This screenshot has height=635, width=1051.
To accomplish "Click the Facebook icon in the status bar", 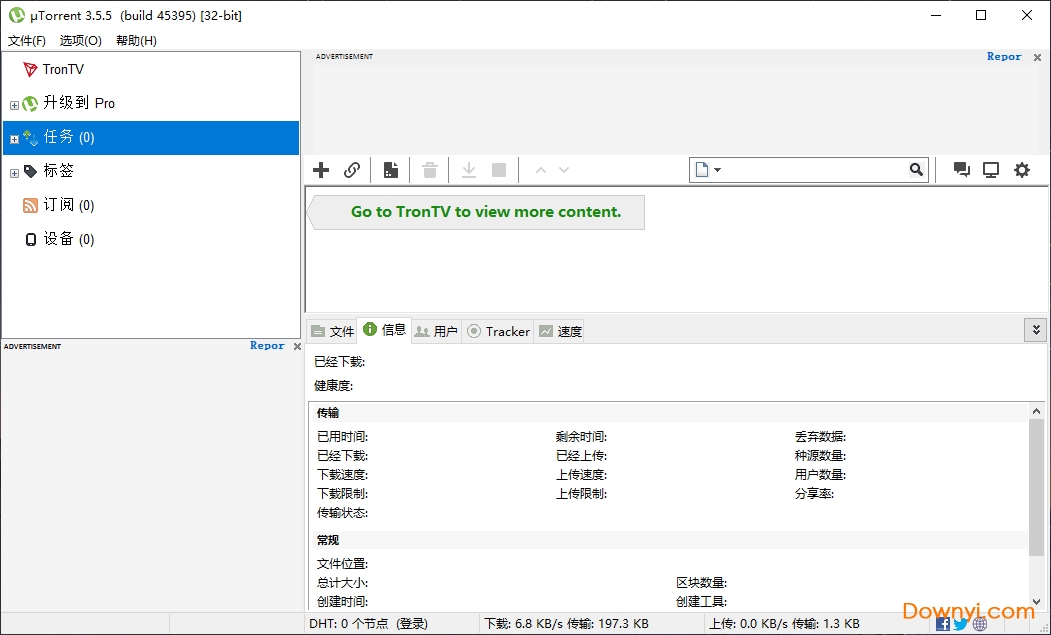I will coord(941,623).
